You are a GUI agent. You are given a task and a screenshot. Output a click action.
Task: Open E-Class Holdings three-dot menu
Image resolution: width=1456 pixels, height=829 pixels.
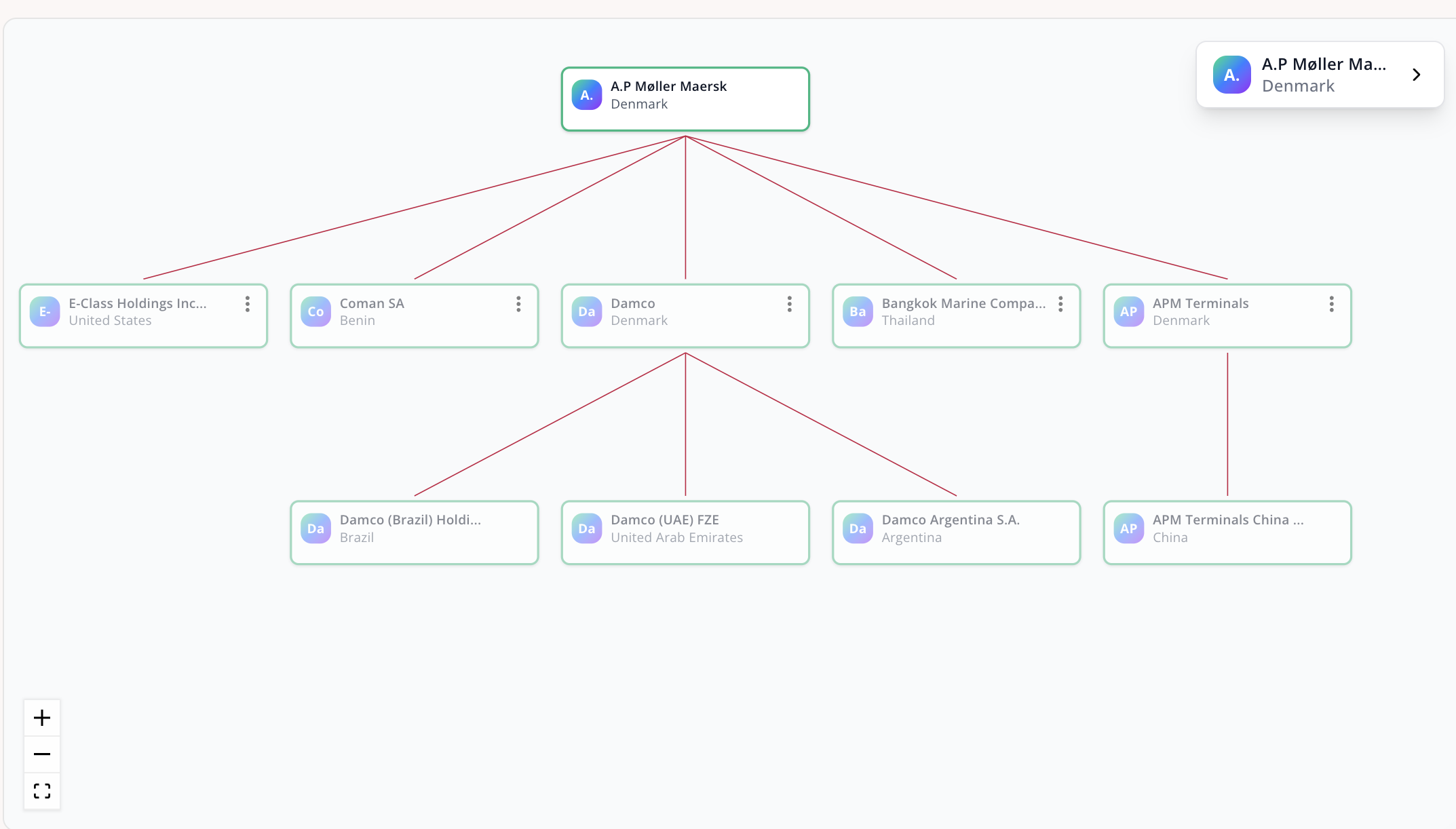[x=248, y=304]
